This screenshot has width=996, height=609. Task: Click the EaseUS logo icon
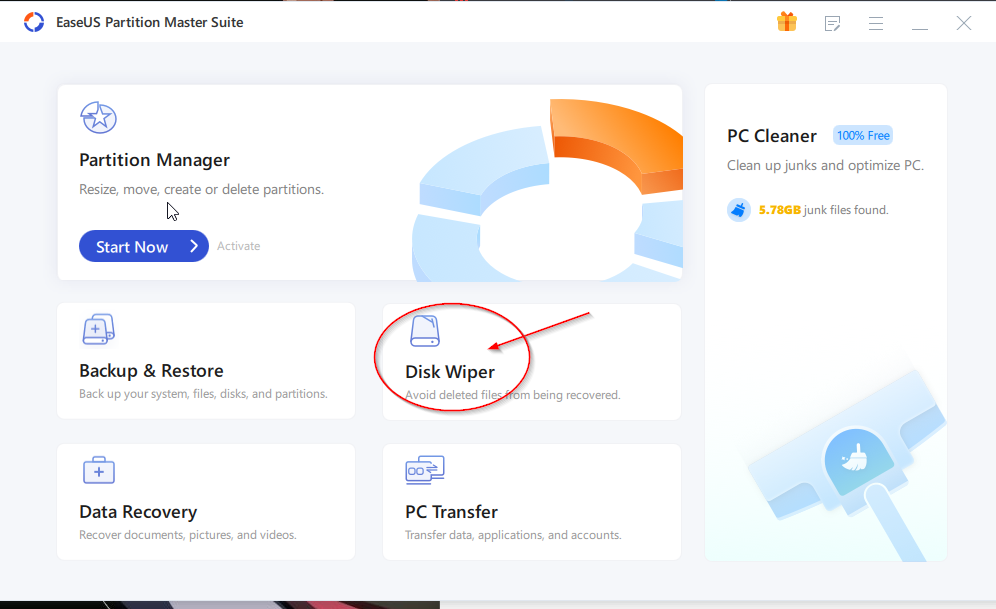(34, 22)
